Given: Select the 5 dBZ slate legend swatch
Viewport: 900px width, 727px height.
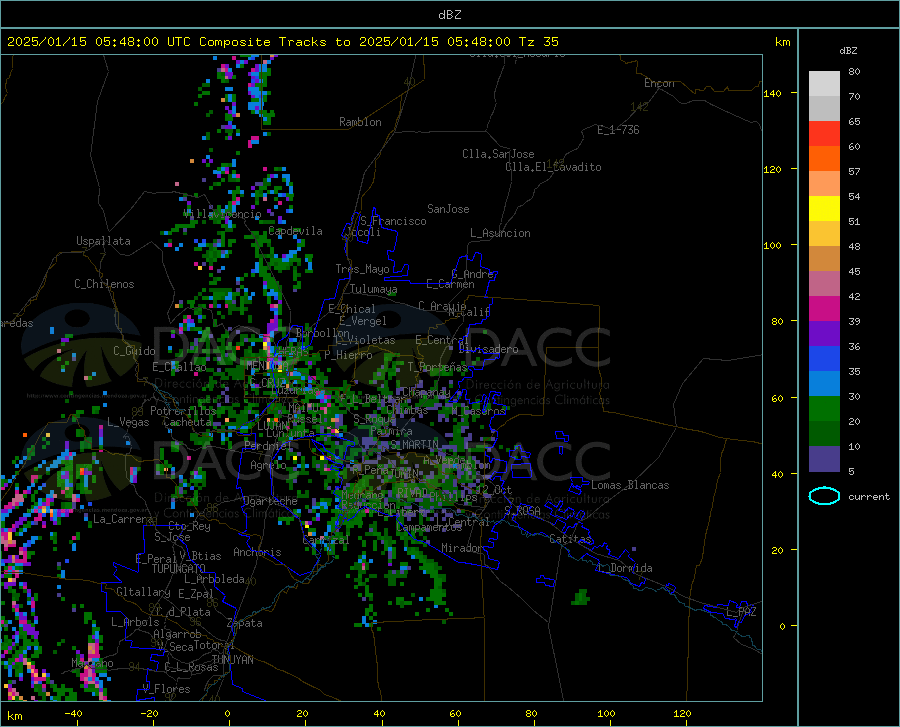Looking at the screenshot, I should pos(824,459).
